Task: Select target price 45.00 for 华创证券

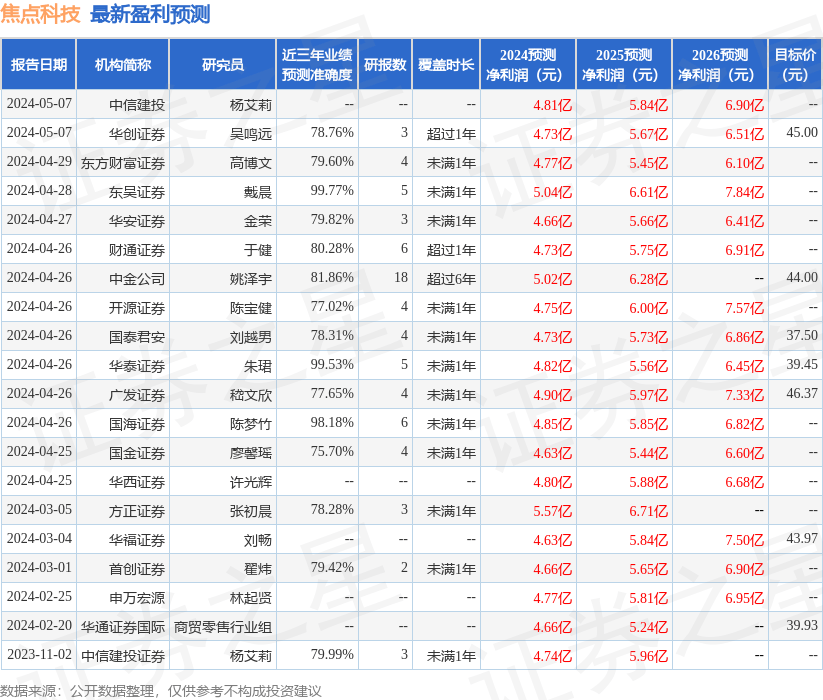Action: point(802,133)
